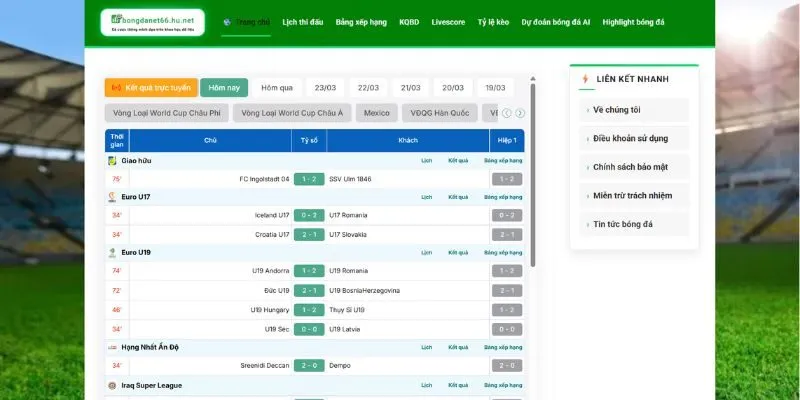Click the Dempo team name
The width and height of the screenshot is (800, 400).
340,365
